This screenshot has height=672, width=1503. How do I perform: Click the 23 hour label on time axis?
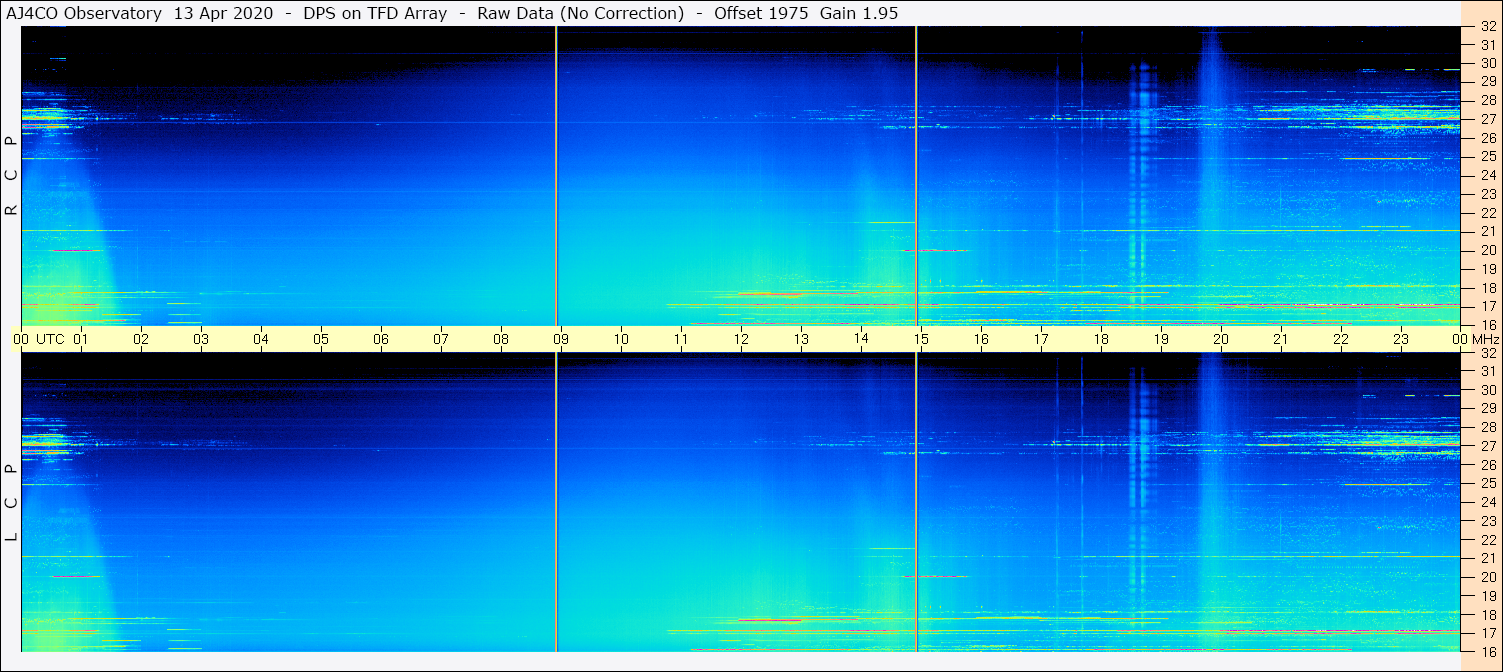pos(1401,339)
